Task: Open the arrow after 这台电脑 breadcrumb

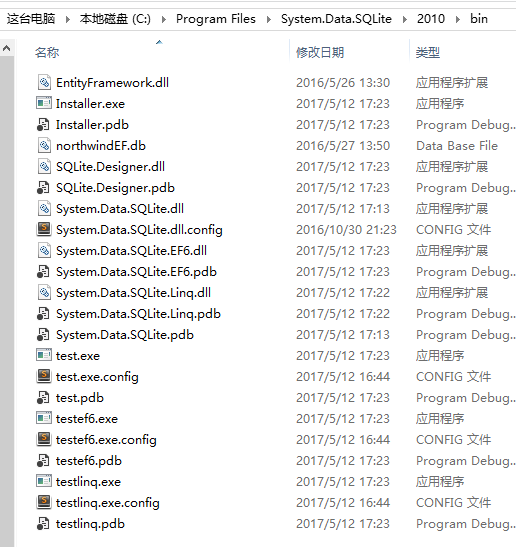Action: 68,19
